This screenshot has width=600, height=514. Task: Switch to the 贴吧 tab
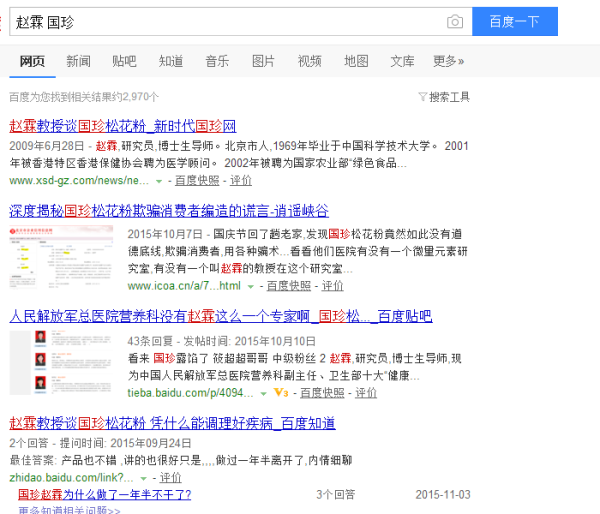(124, 61)
